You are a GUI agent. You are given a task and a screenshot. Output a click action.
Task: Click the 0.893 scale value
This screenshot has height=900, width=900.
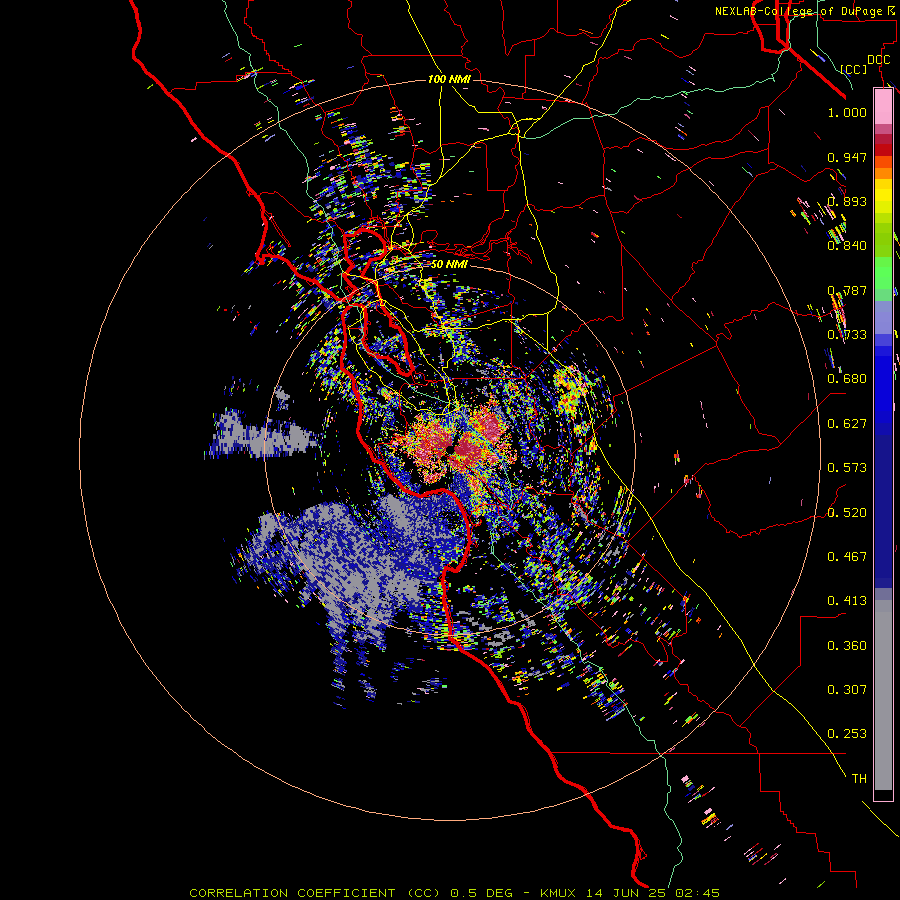847,201
